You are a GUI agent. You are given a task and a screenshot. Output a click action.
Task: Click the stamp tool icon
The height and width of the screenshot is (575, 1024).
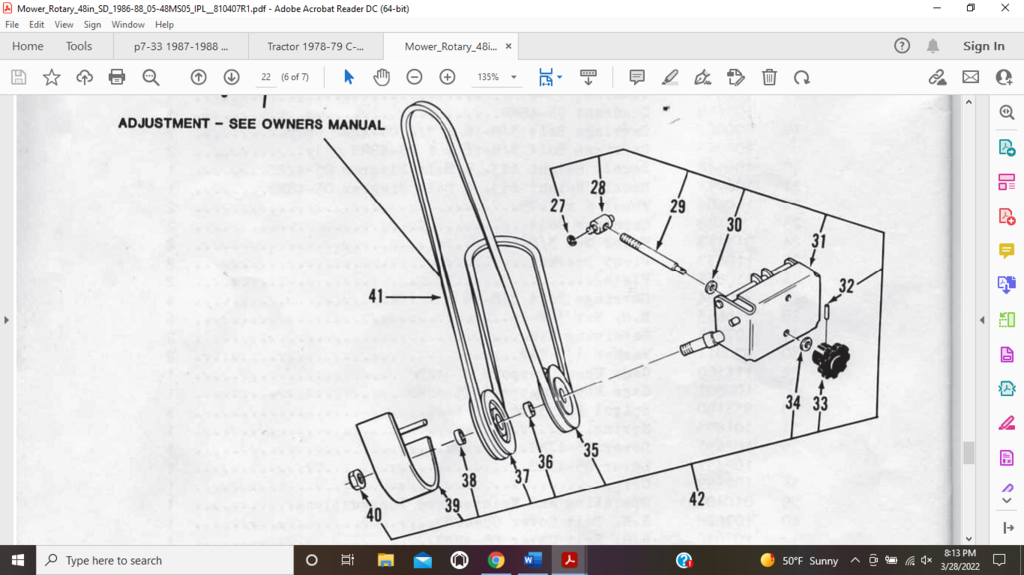(736, 77)
